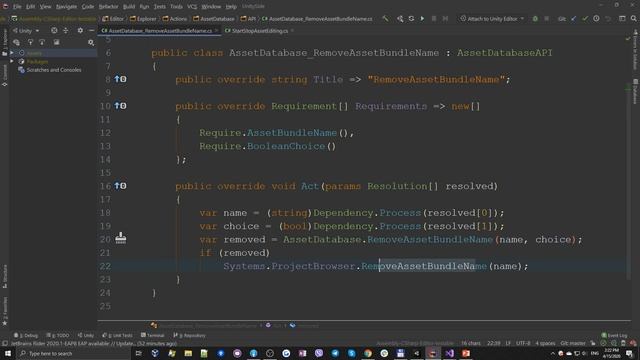Click the 4 spaces indent setting

coord(545,343)
